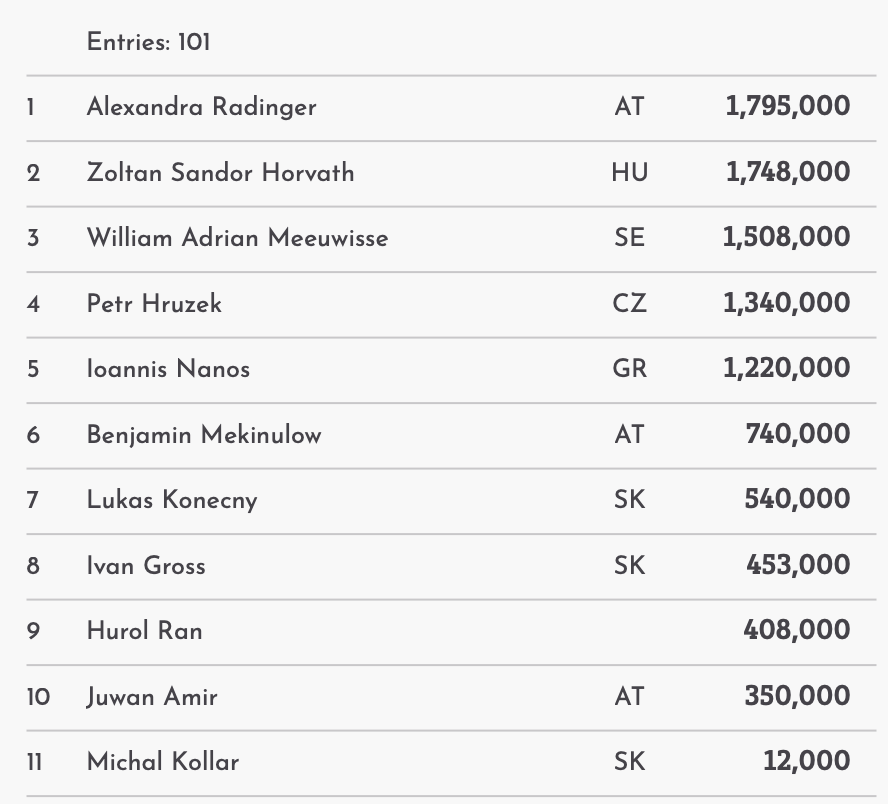The width and height of the screenshot is (888, 804).
Task: Click Lukas Konecny's name
Action: click(172, 500)
